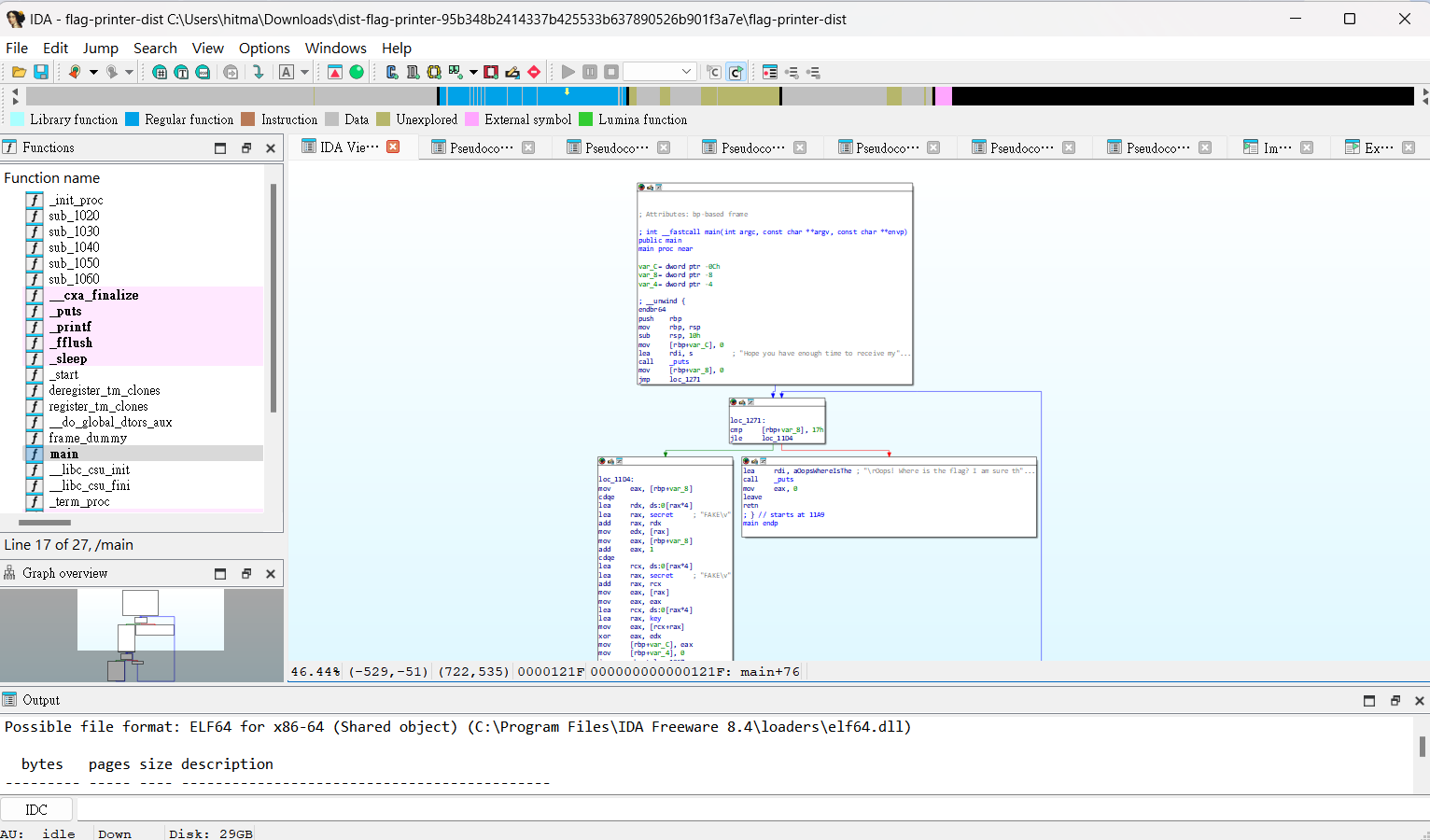The image size is (1430, 840).
Task: Switch to the first Pseudocode tab
Action: point(481,147)
